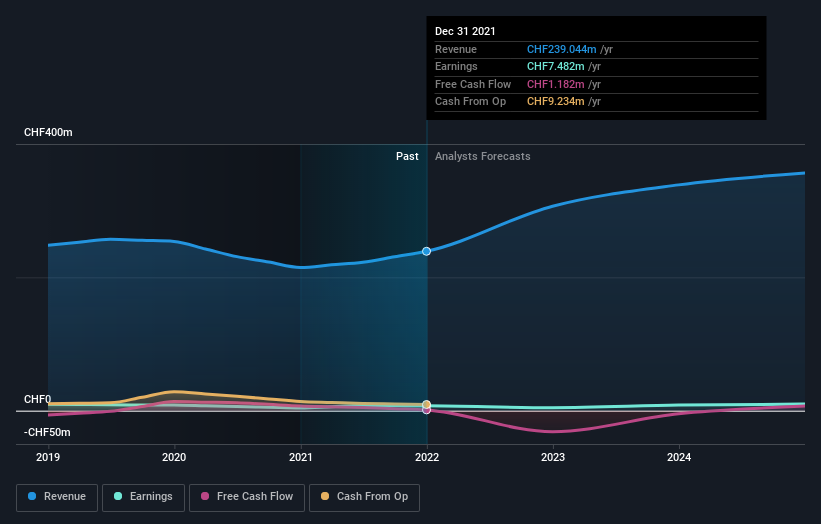The height and width of the screenshot is (524, 821).
Task: Click the pink Free Cash Flow data point
Action: [427, 410]
